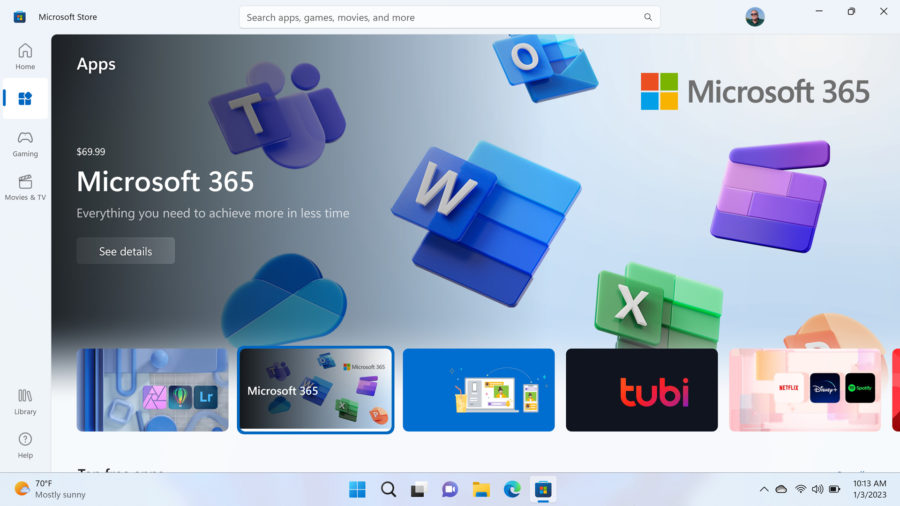The image size is (900, 506).
Task: Open the tubi carousel thumbnail
Action: click(x=642, y=390)
